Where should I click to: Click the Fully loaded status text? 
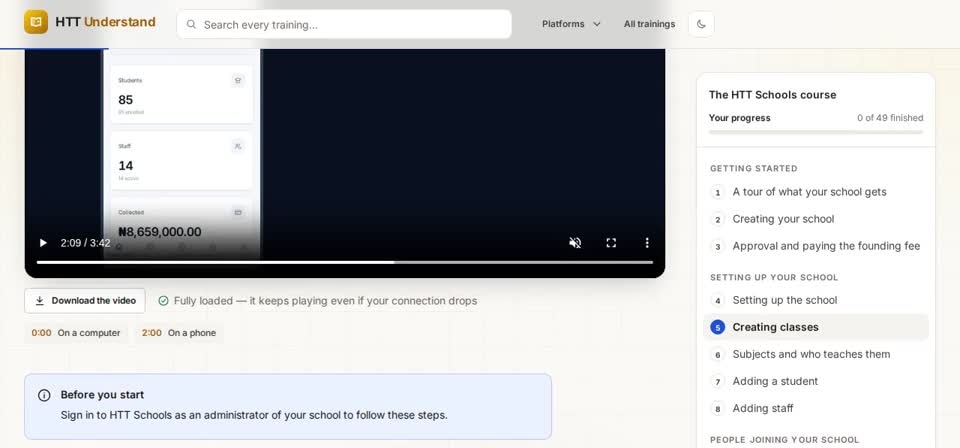(325, 301)
